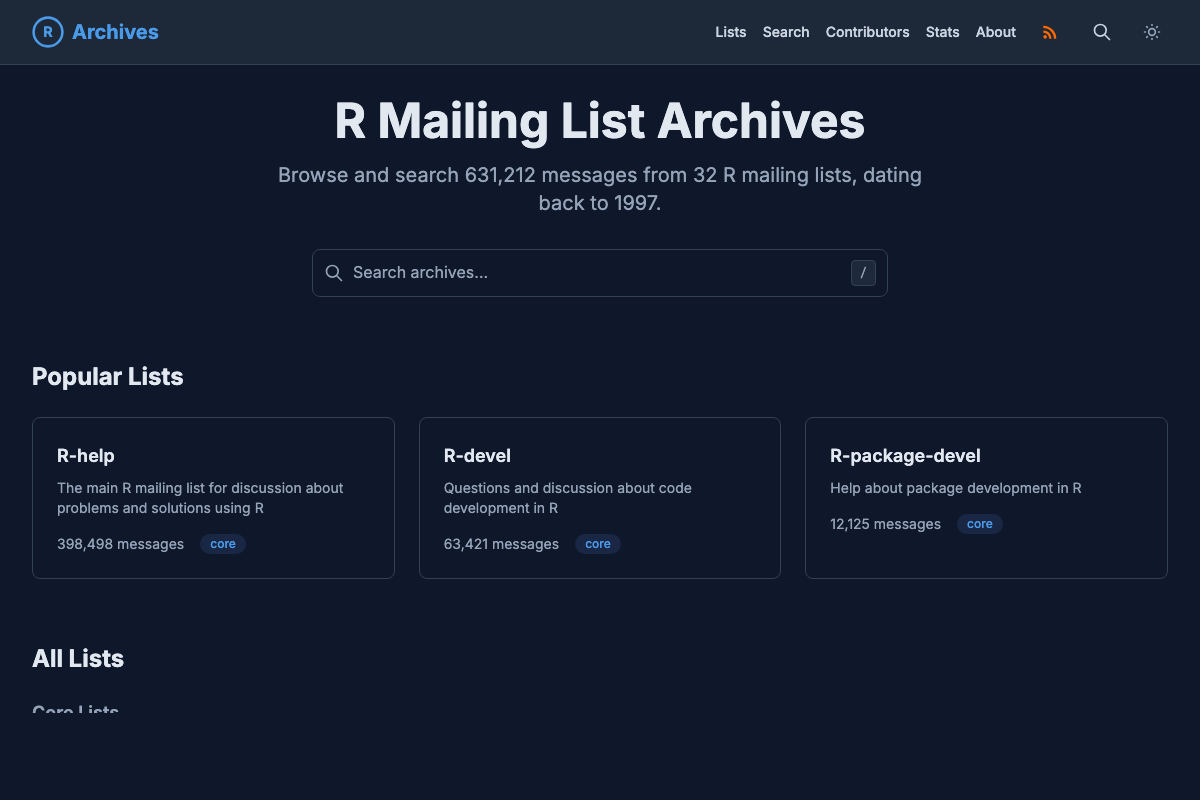Open the Contributors page
This screenshot has width=1200, height=800.
pyautogui.click(x=867, y=32)
